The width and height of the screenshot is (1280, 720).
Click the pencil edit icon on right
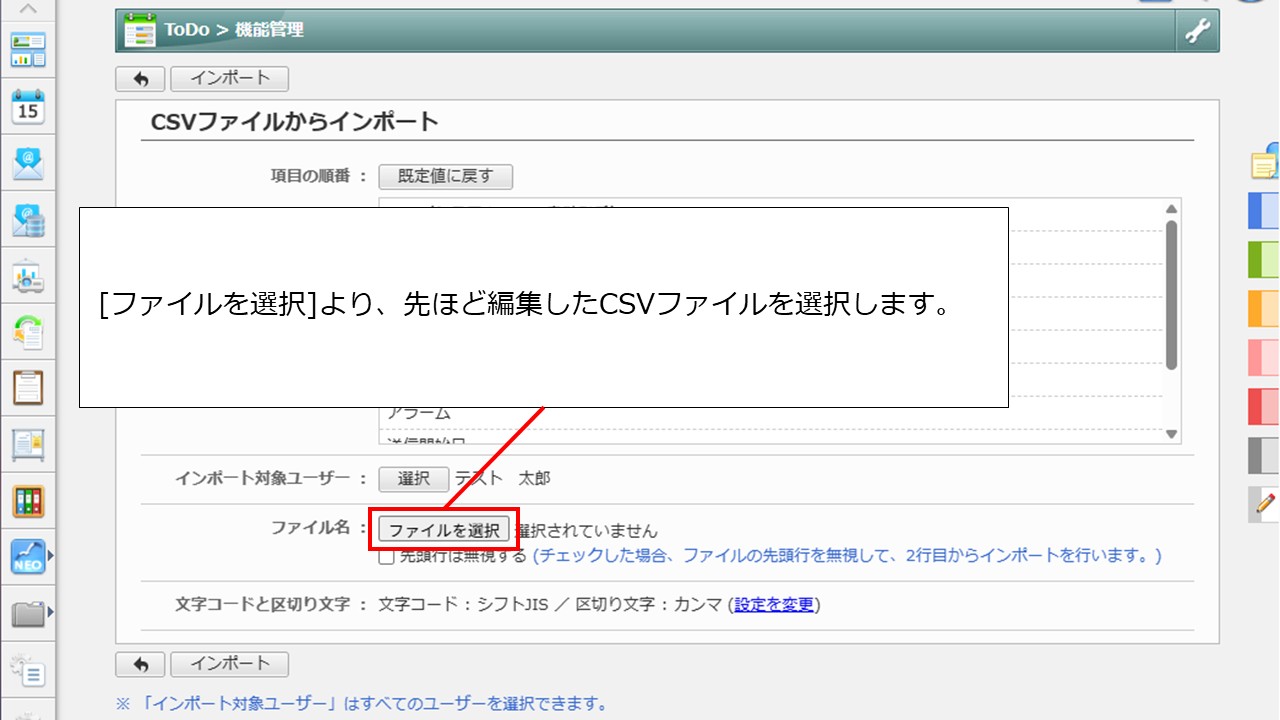point(1265,504)
